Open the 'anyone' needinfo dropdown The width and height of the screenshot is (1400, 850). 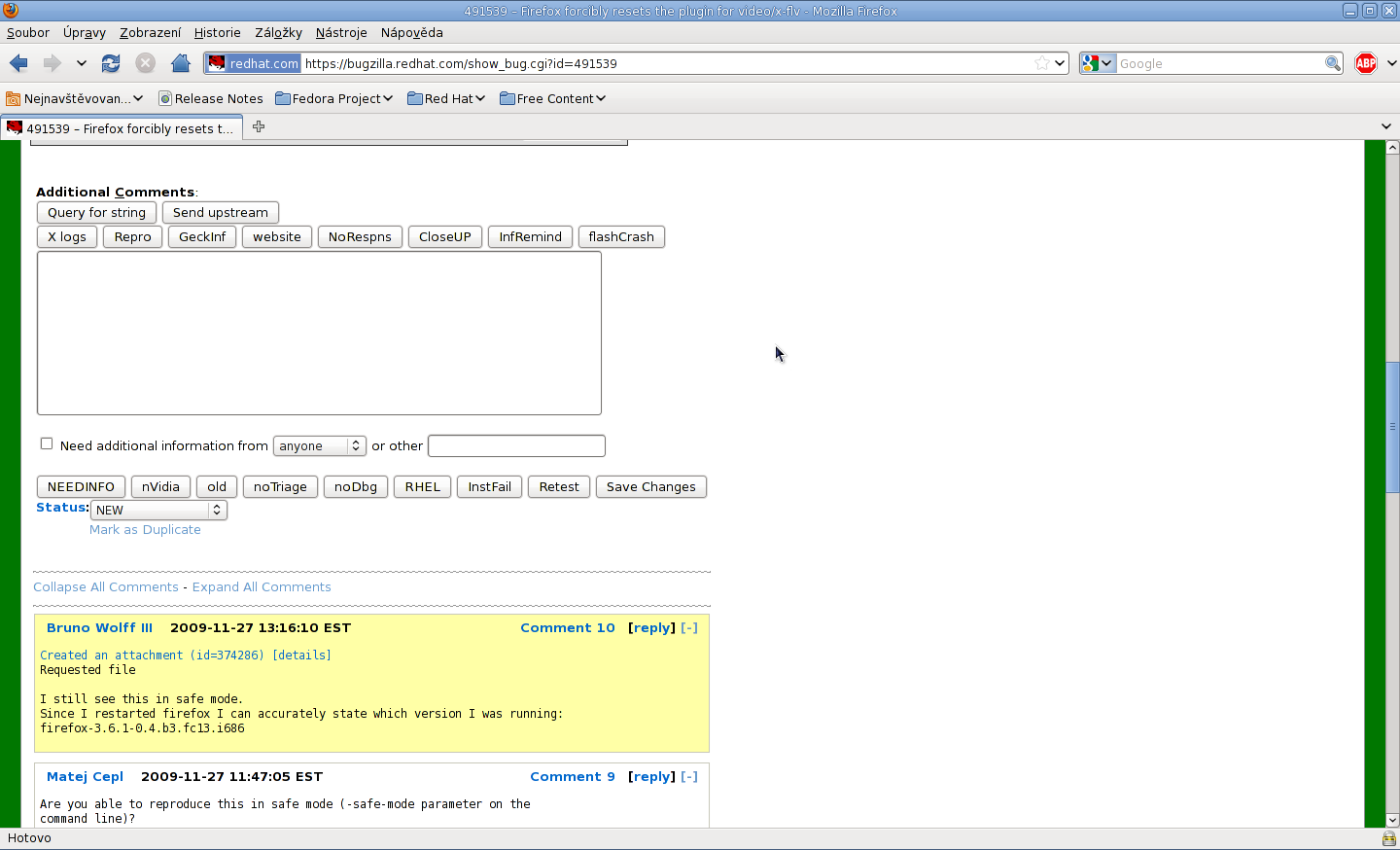point(319,445)
